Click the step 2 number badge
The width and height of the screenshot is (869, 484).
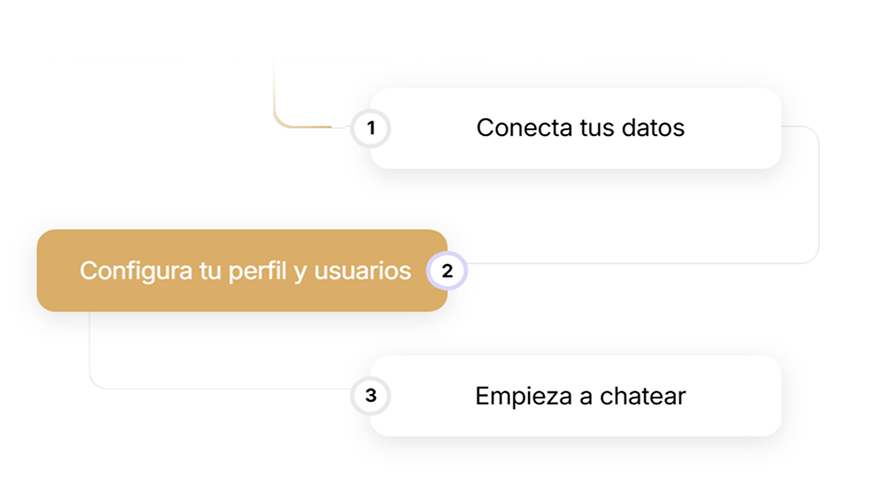coord(447,271)
